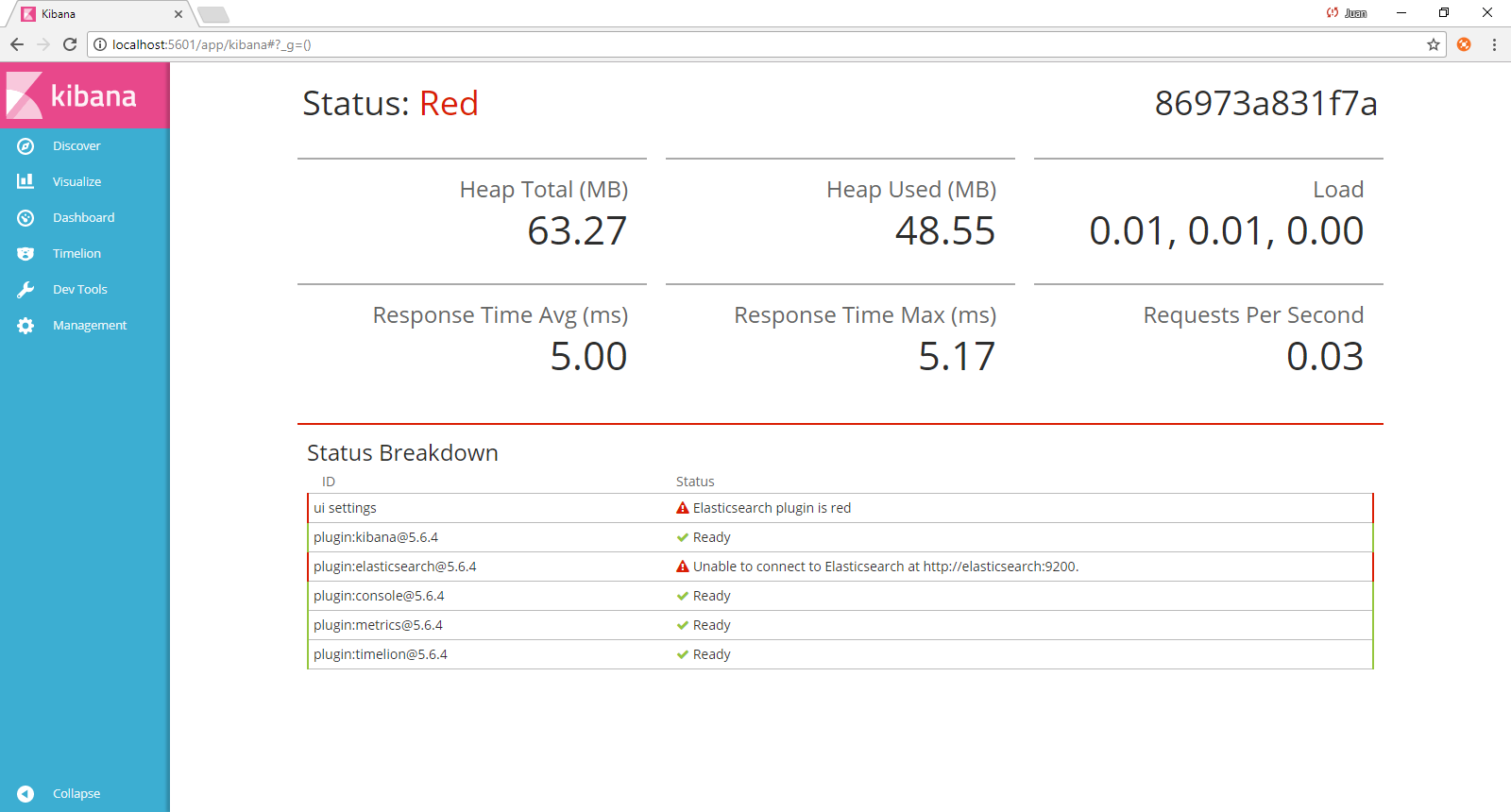This screenshot has height=812, width=1511.
Task: Click plugin:elasticsearch@5.6.4 text
Action: (x=395, y=567)
